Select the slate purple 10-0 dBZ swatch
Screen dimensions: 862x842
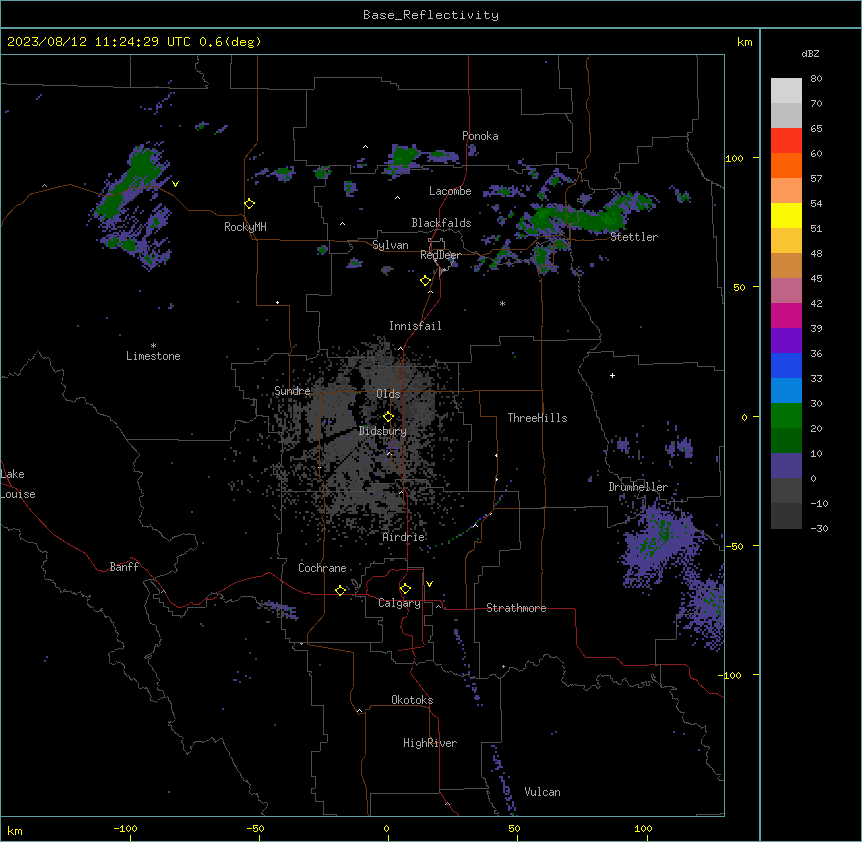(x=786, y=466)
